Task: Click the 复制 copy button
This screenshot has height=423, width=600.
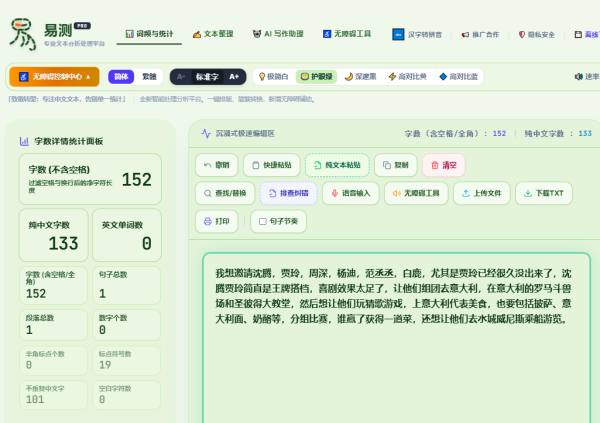Action: point(396,165)
